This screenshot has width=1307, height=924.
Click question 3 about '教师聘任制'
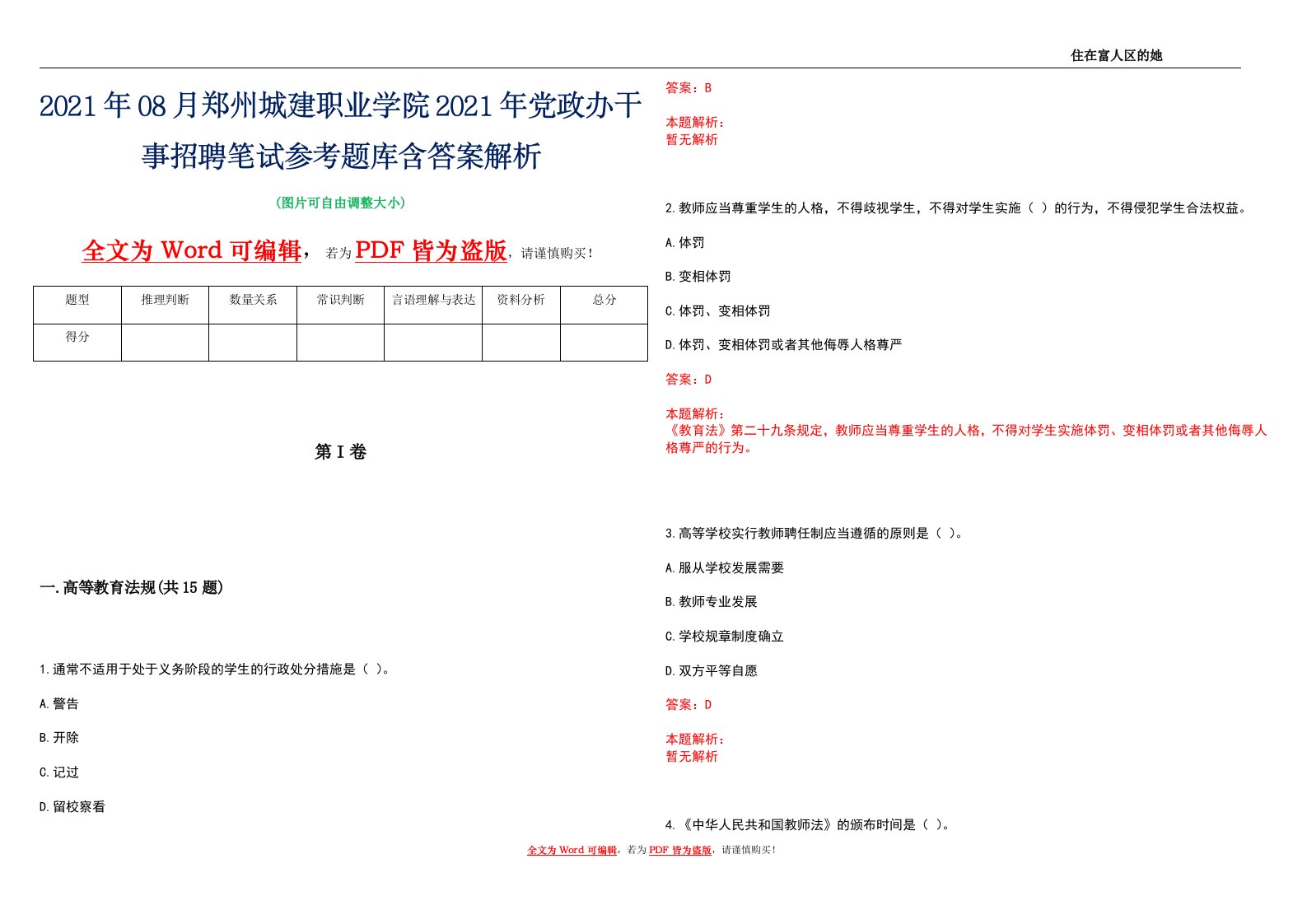click(x=815, y=534)
